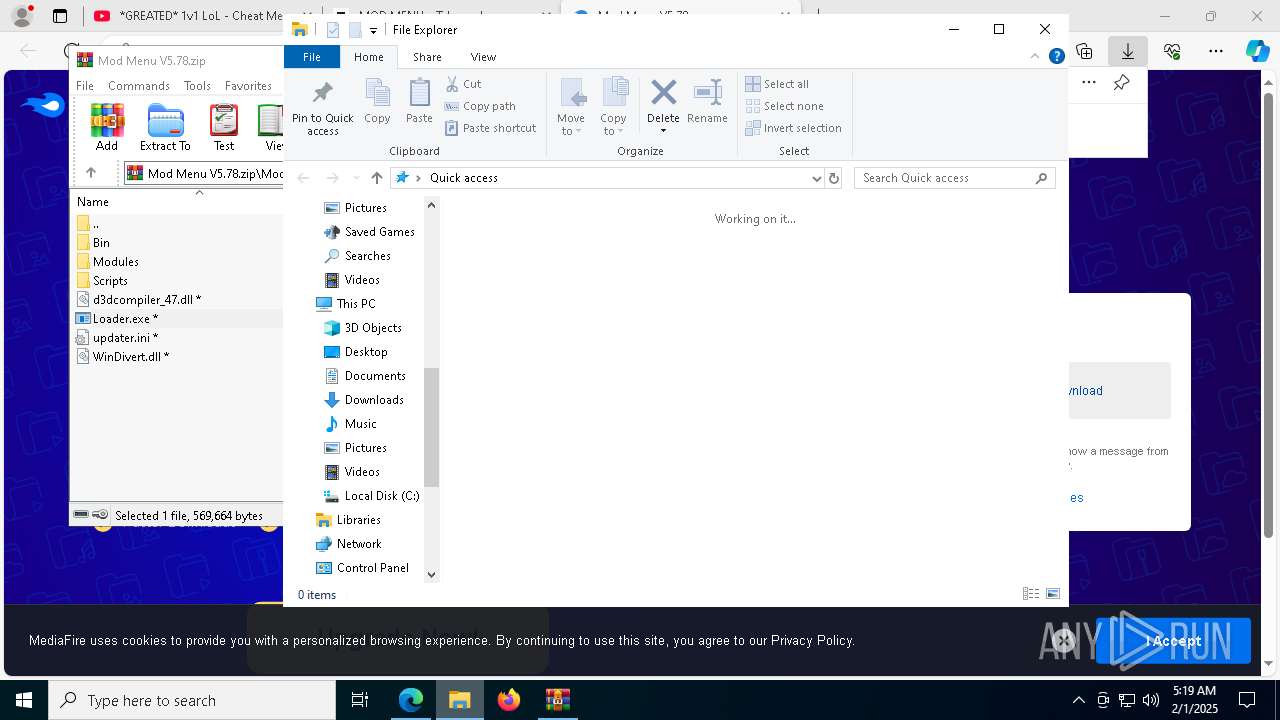Open WinRAR Tools menu

[x=197, y=86]
